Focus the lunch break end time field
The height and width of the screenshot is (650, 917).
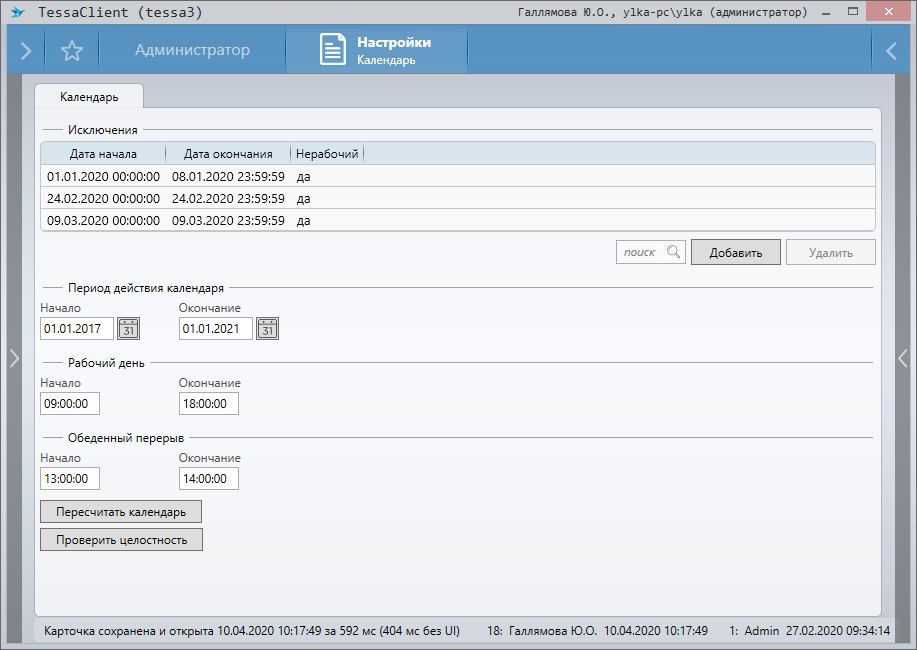pyautogui.click(x=208, y=479)
